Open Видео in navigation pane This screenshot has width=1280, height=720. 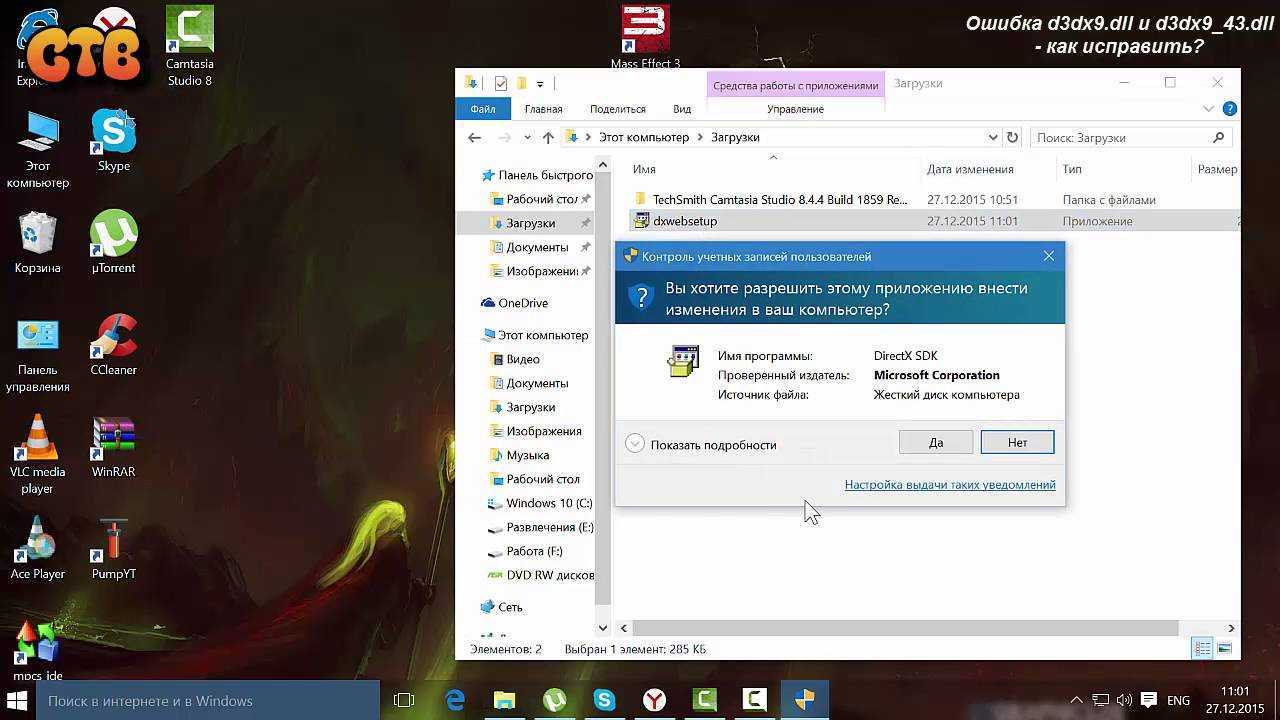(523, 359)
